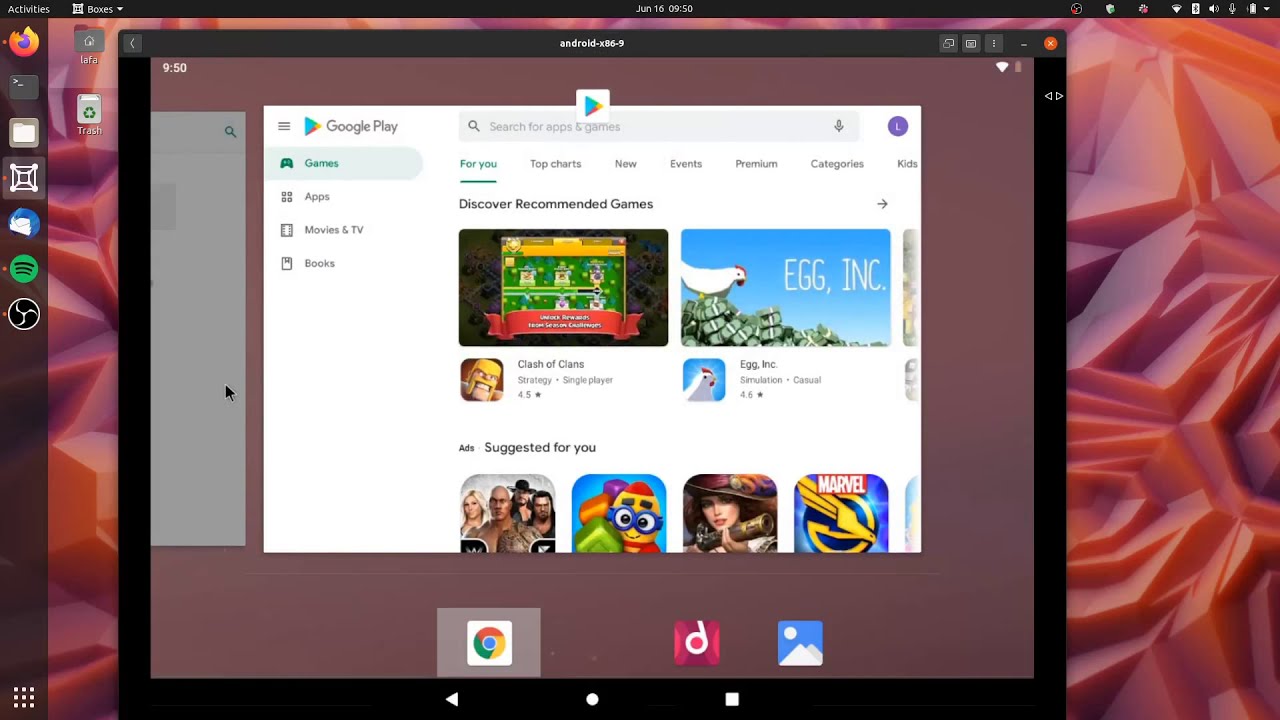Switch to the Top charts tab
The height and width of the screenshot is (720, 1280).
pyautogui.click(x=555, y=164)
